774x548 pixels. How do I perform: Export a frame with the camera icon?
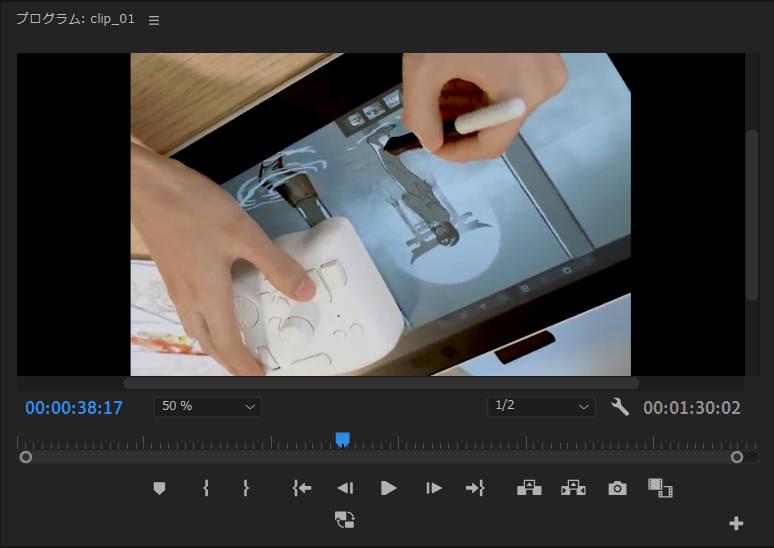click(618, 488)
